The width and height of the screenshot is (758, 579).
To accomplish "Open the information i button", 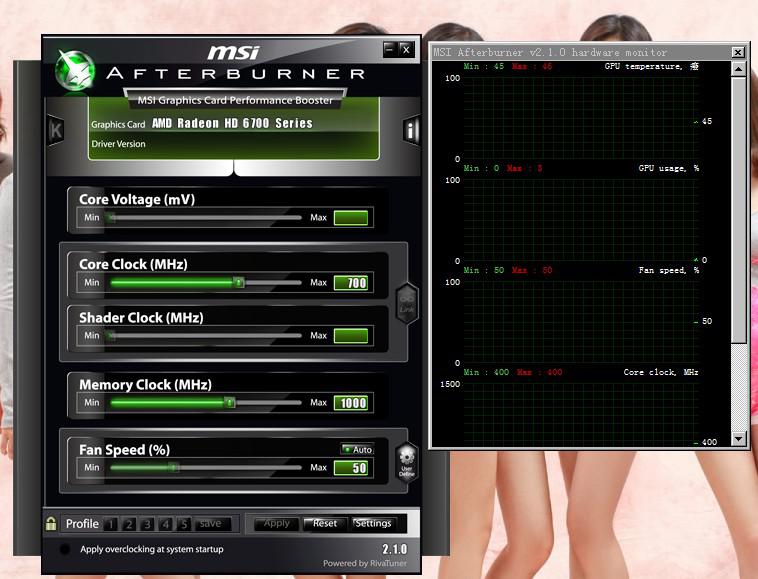I will pyautogui.click(x=410, y=130).
